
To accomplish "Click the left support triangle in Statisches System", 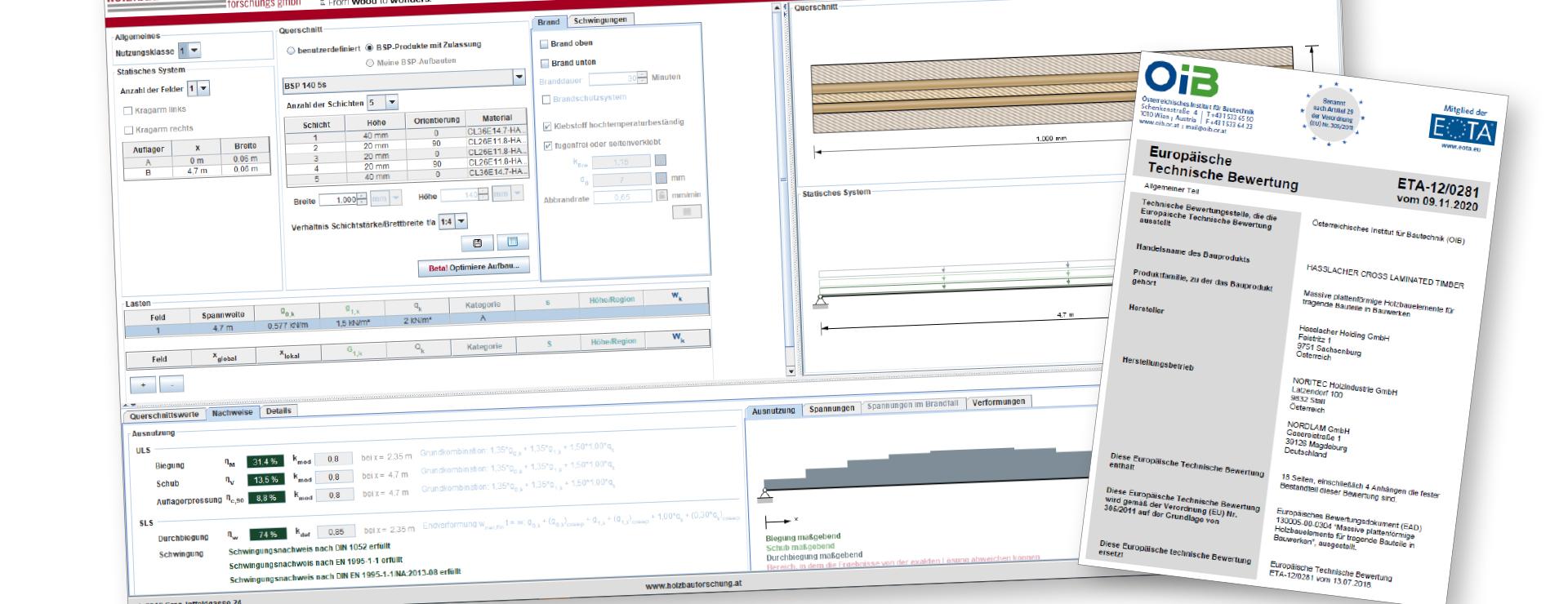I will click(x=819, y=302).
